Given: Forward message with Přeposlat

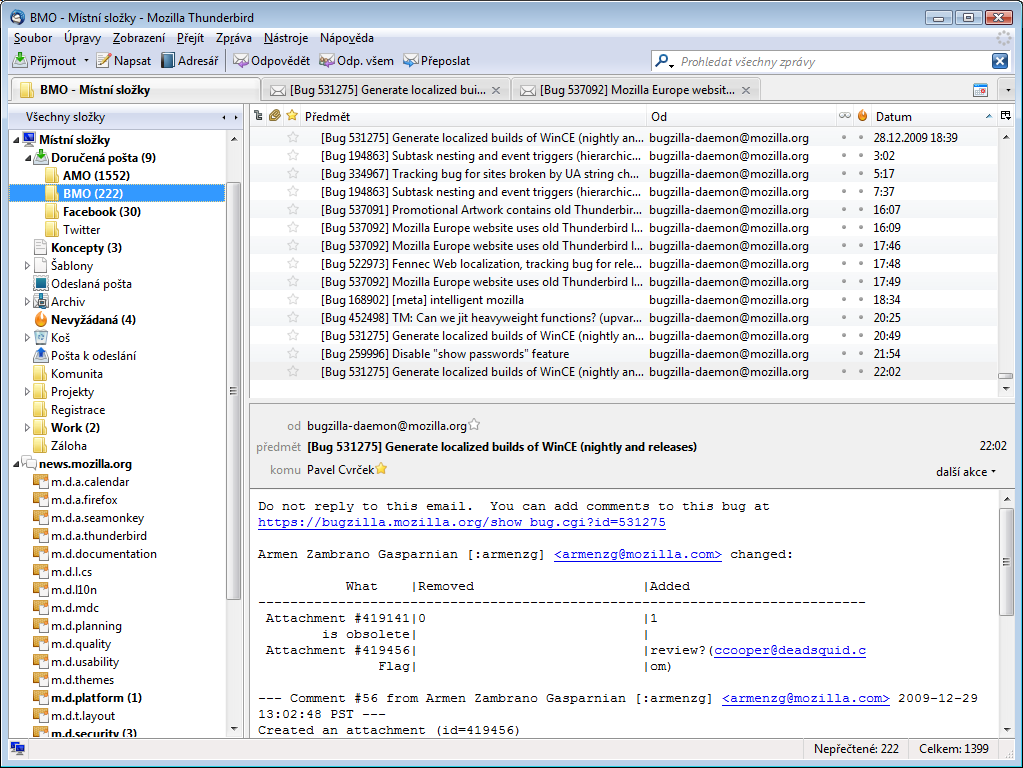Looking at the screenshot, I should (411, 61).
